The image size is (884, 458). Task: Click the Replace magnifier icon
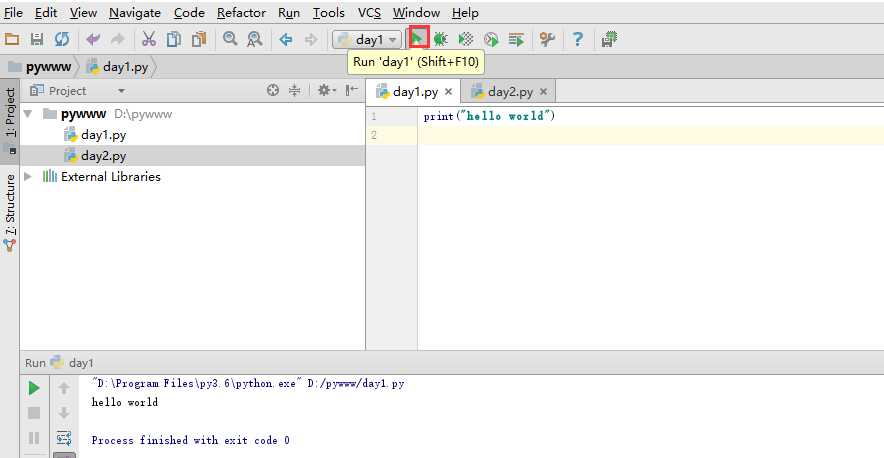[x=255, y=39]
